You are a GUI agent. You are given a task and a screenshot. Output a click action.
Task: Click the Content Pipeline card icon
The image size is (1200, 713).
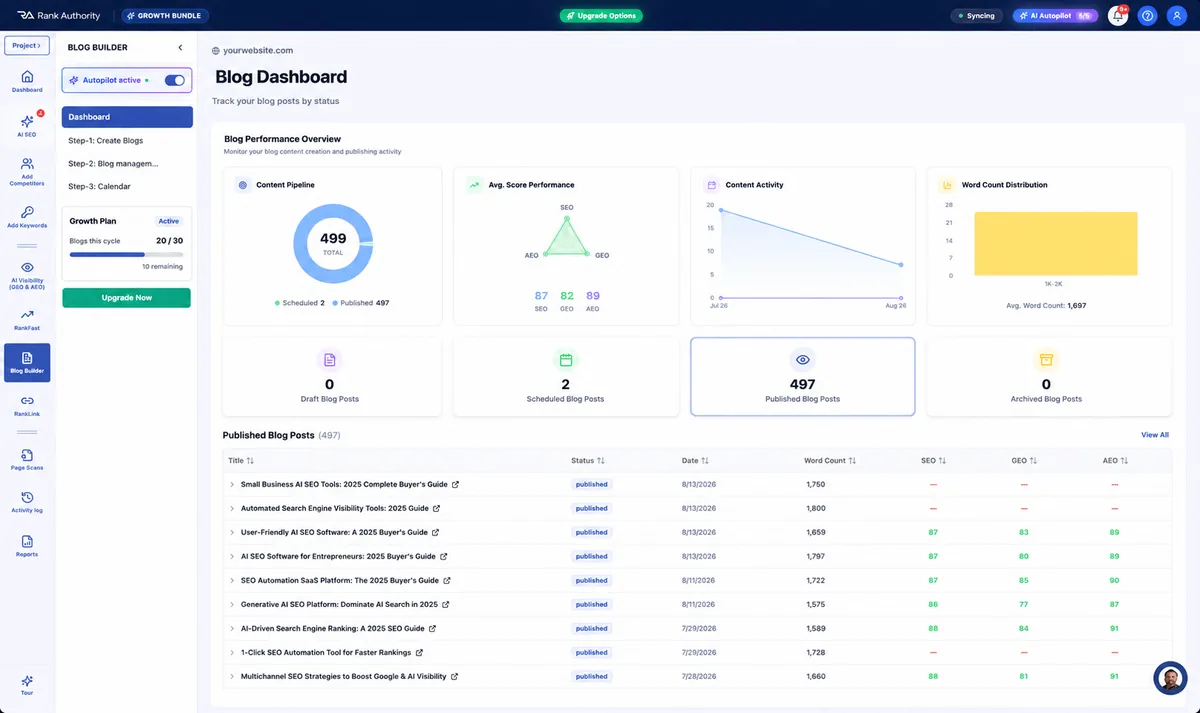242,185
